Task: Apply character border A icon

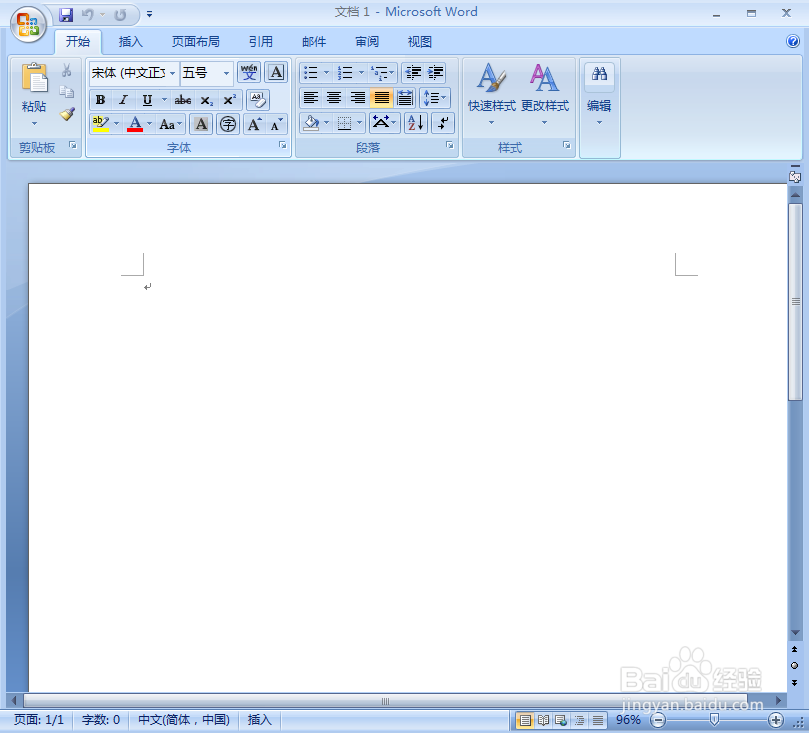Action: (276, 73)
